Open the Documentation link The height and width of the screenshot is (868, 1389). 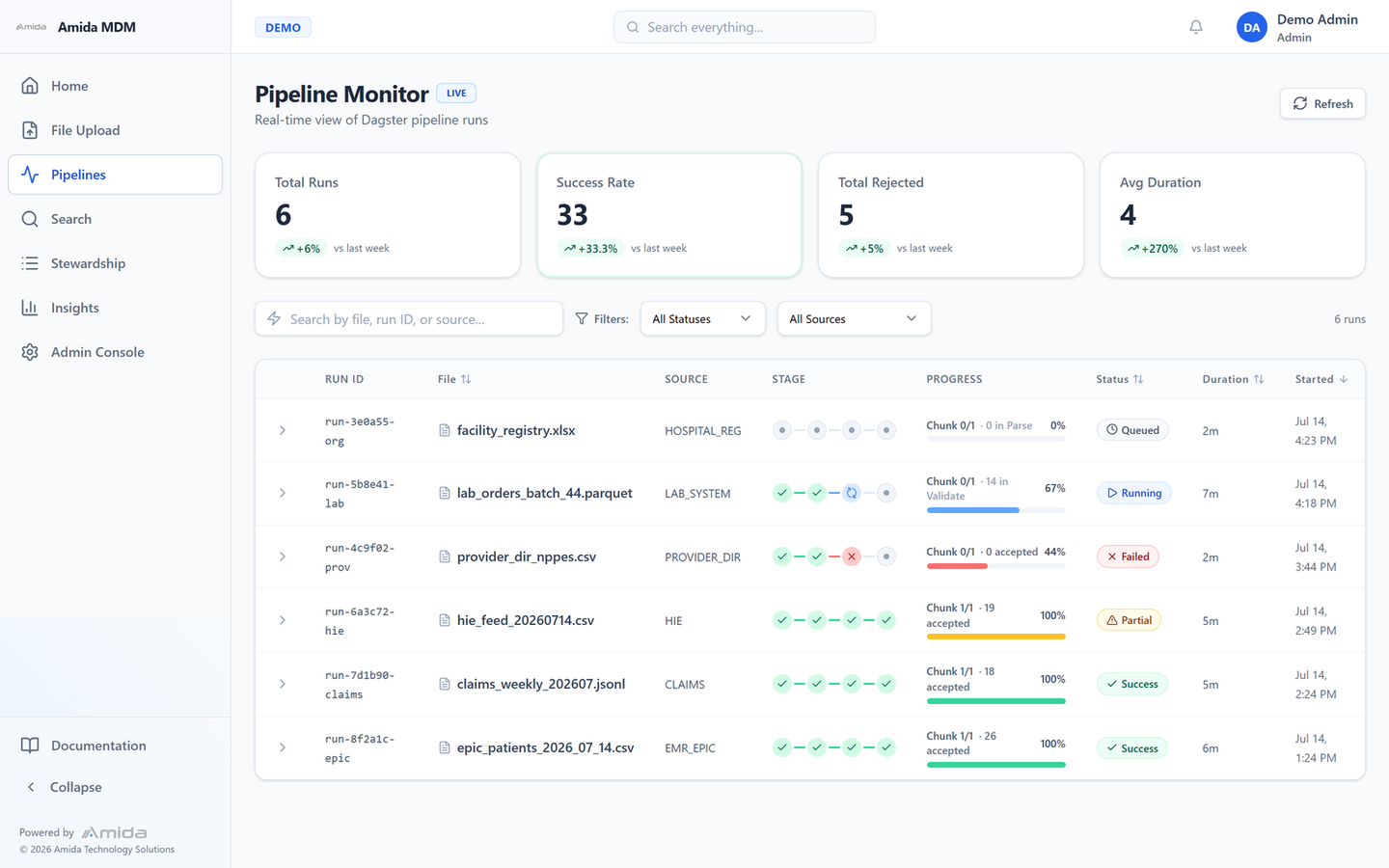115,746
